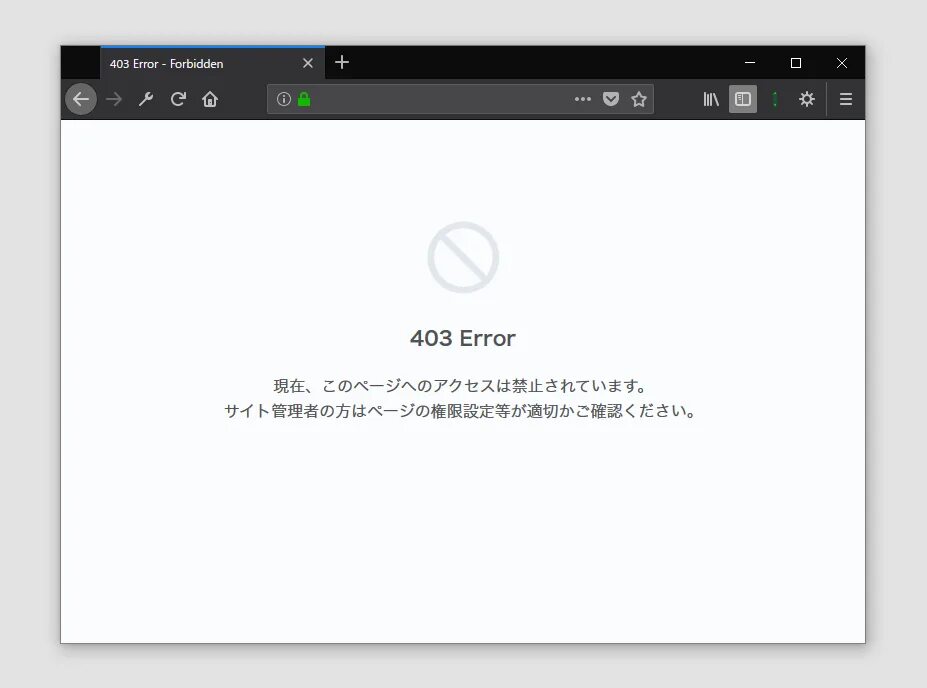Open the Library books icon
This screenshot has height=688, width=927.
coord(711,99)
